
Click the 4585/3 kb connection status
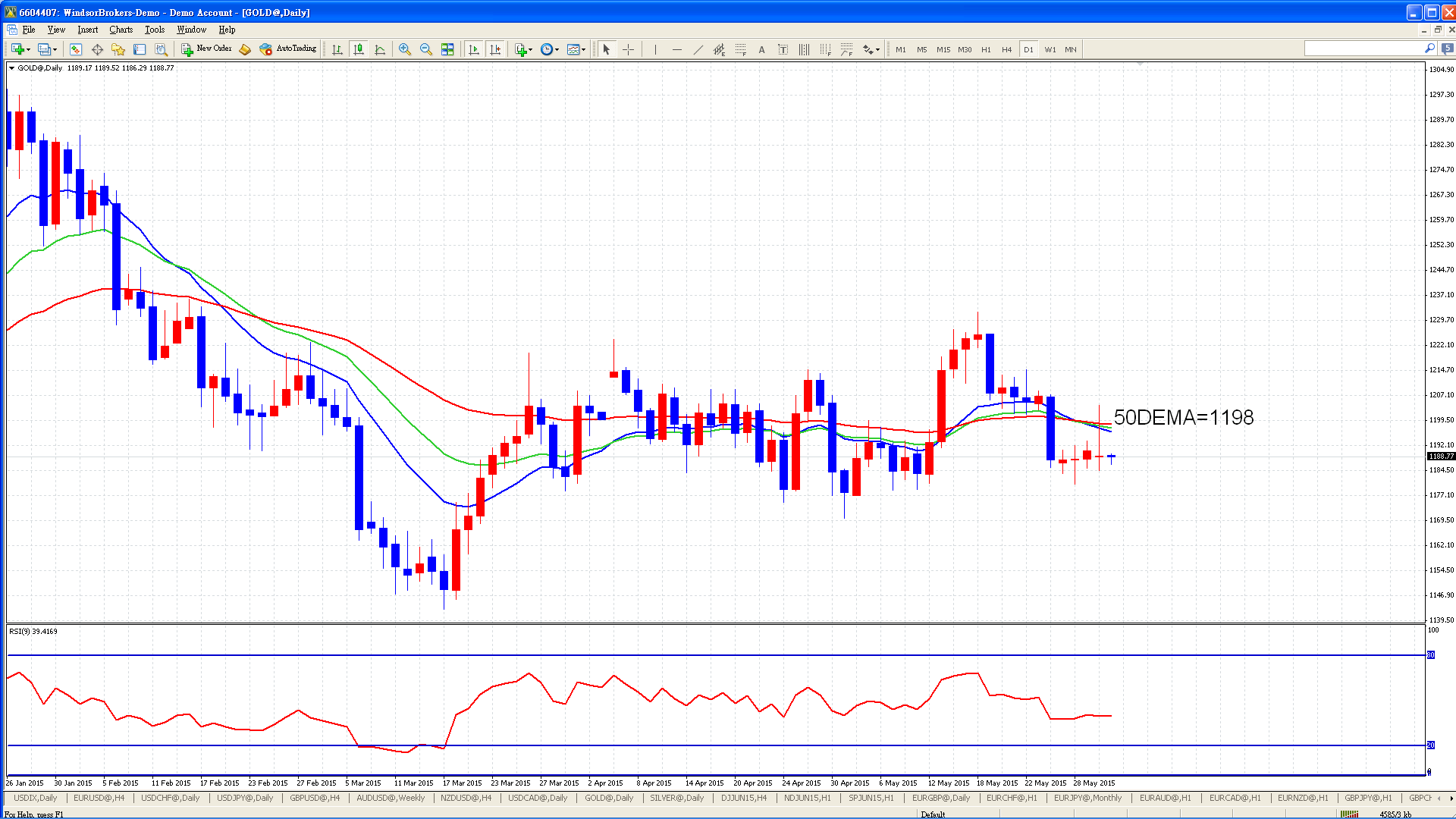click(1395, 814)
